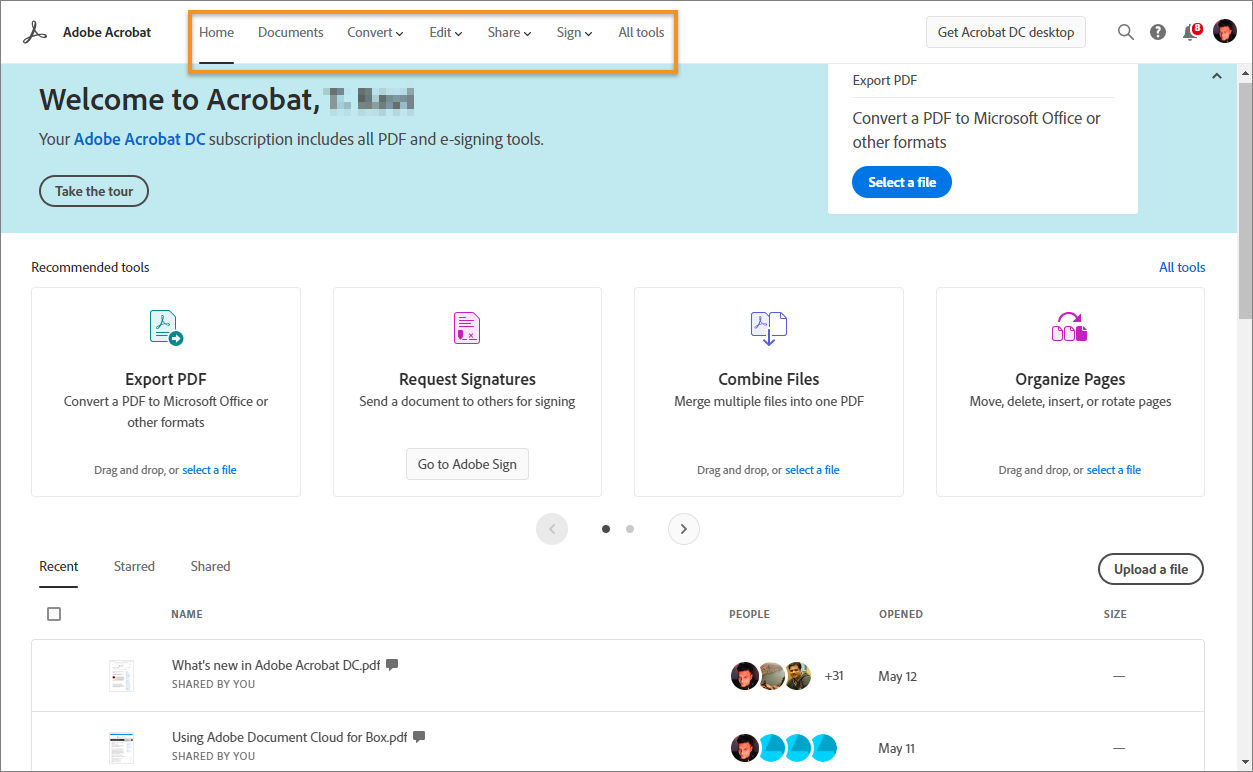
Task: Sort by the OPENED column header
Action: (x=901, y=614)
